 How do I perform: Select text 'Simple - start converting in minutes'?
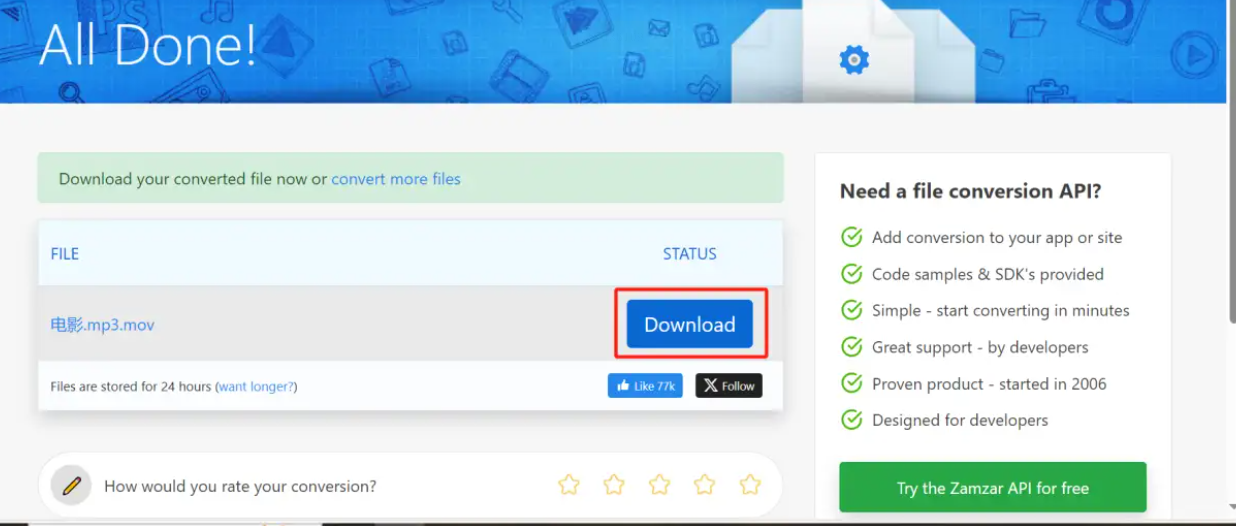pos(1001,311)
